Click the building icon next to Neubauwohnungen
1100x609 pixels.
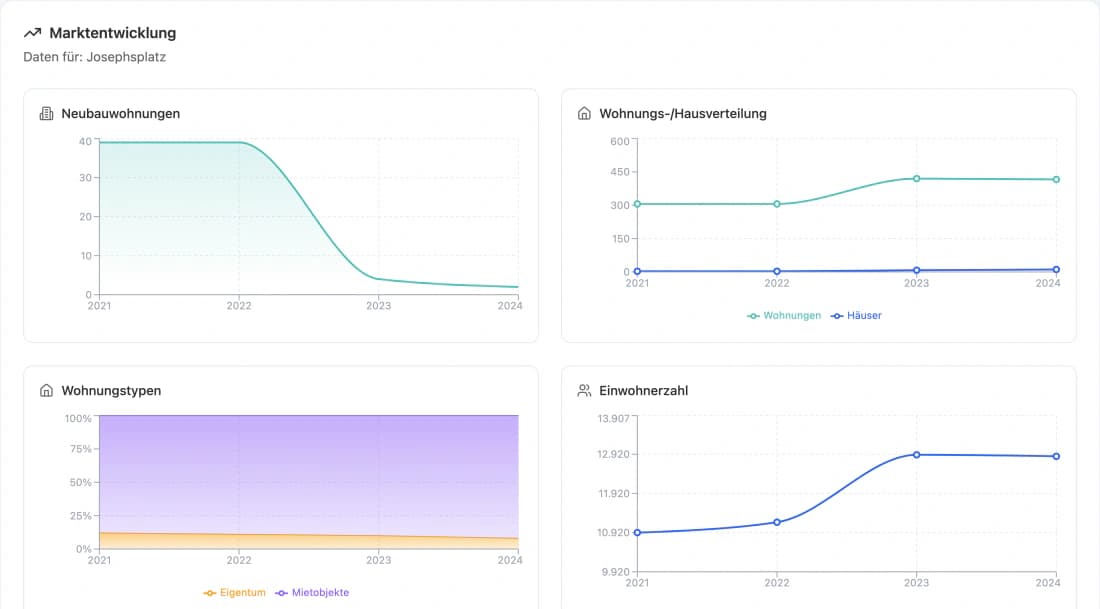coord(46,114)
